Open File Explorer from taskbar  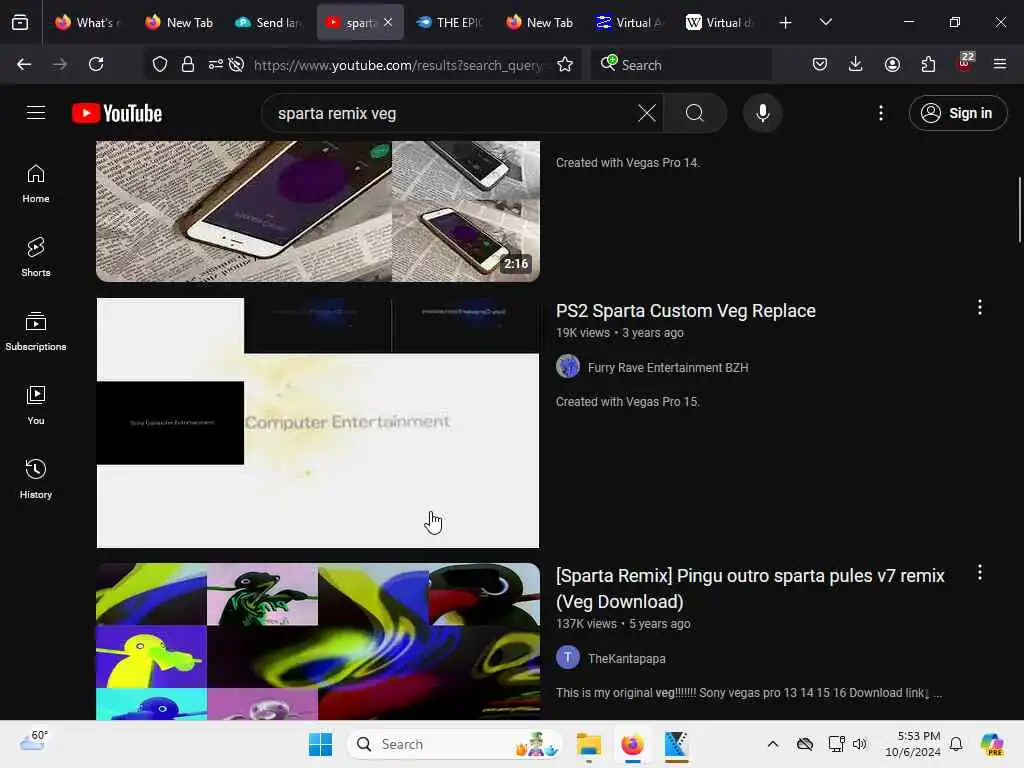click(589, 744)
